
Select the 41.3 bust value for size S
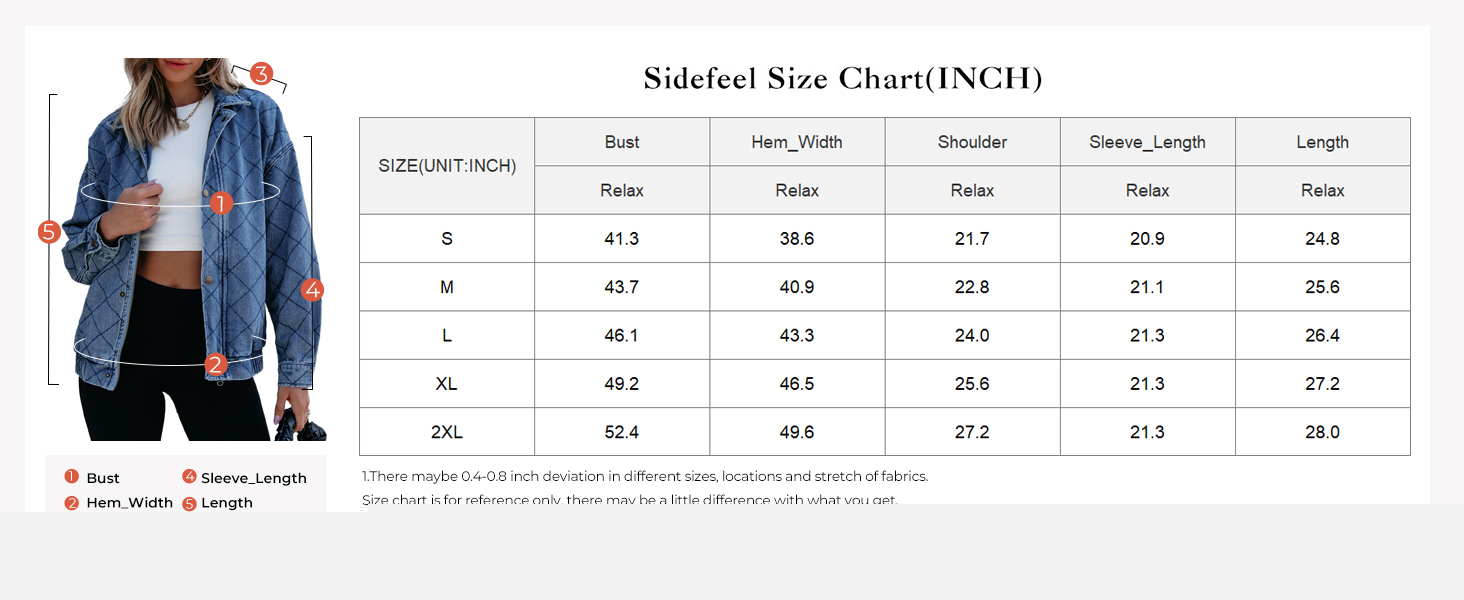point(622,239)
